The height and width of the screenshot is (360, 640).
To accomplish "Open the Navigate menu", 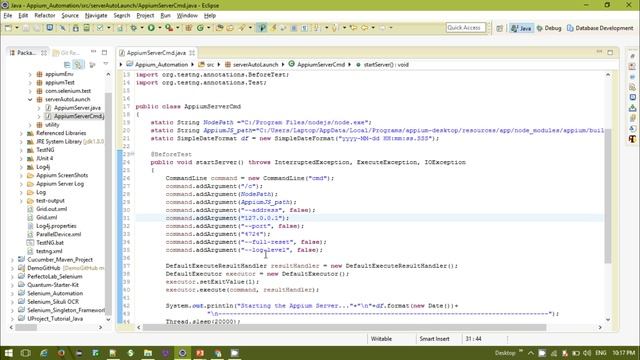I will click(96, 16).
